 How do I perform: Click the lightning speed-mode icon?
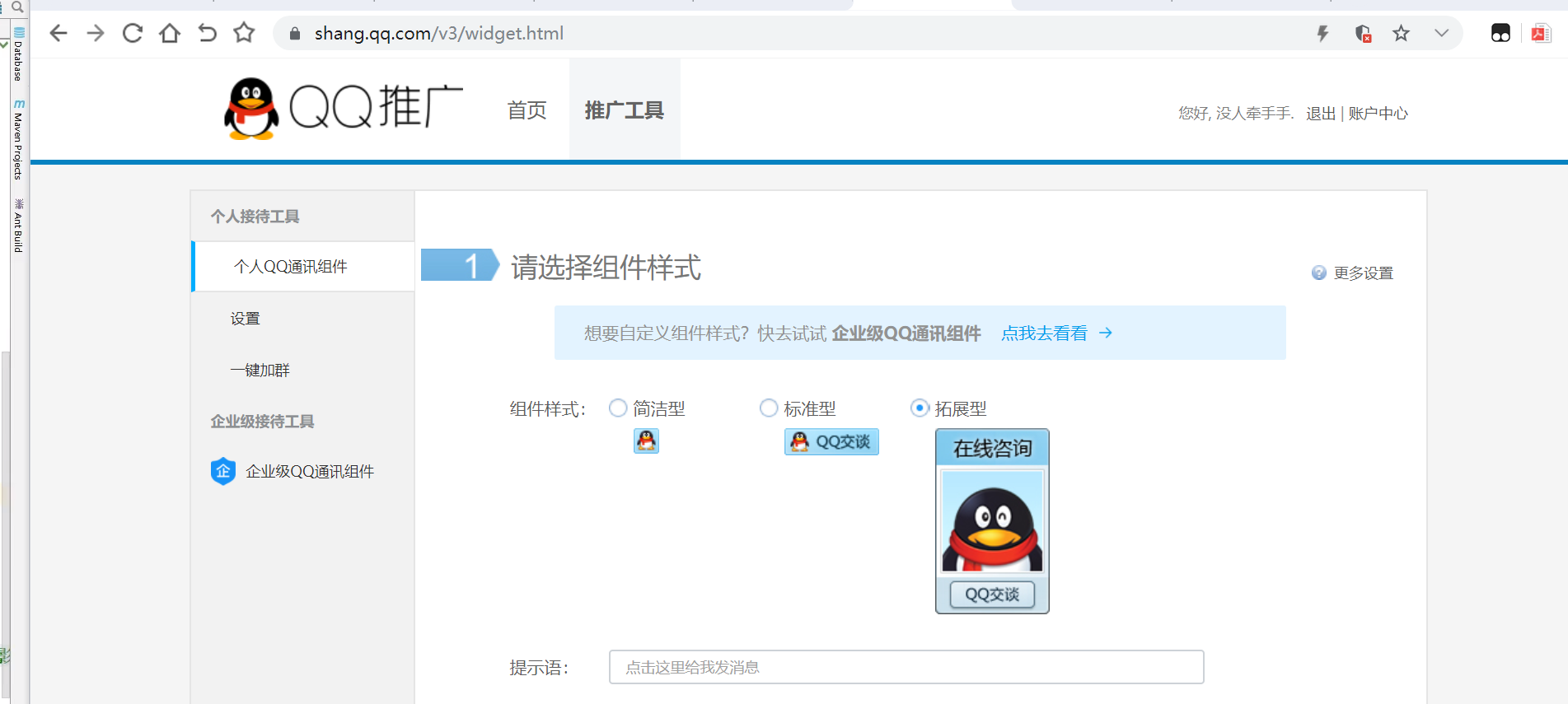click(1322, 33)
